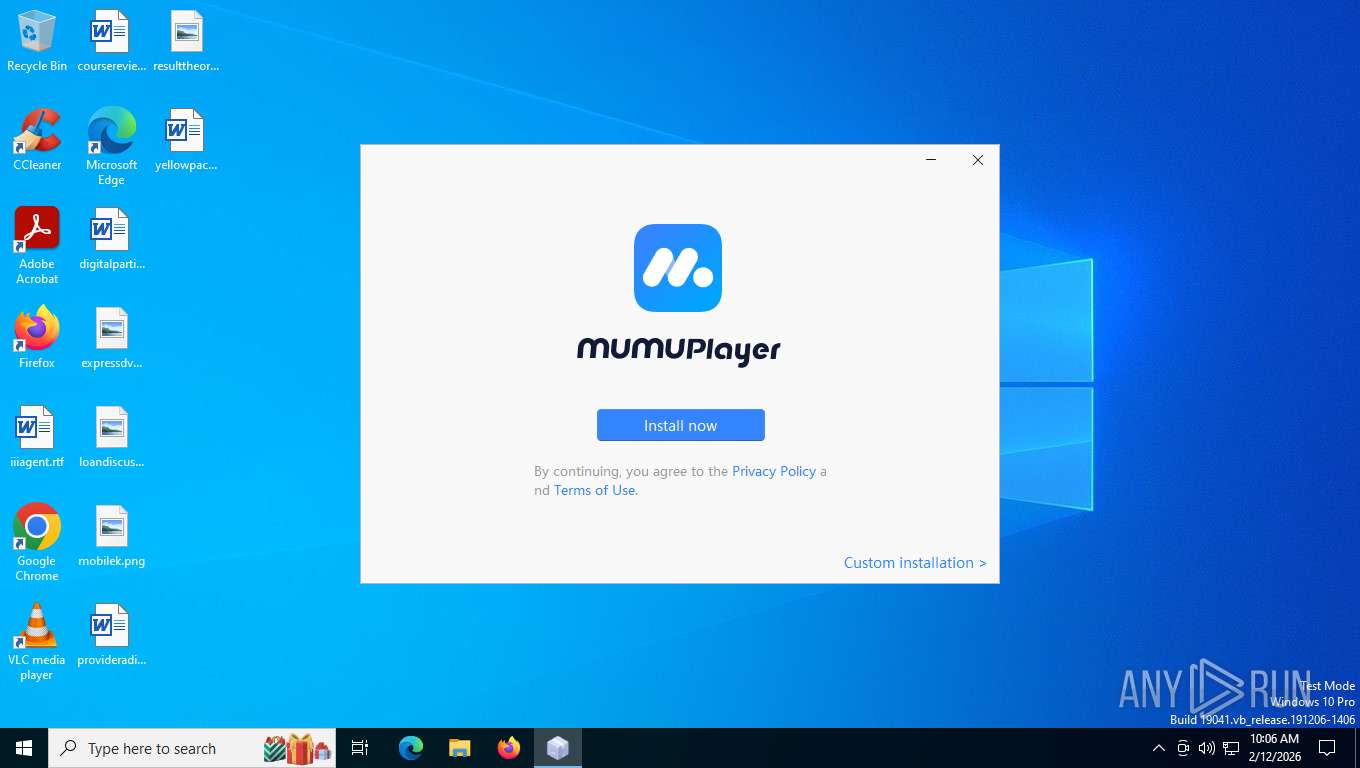Close the MuMuPlayer installer window
1360x768 pixels.
[978, 160]
